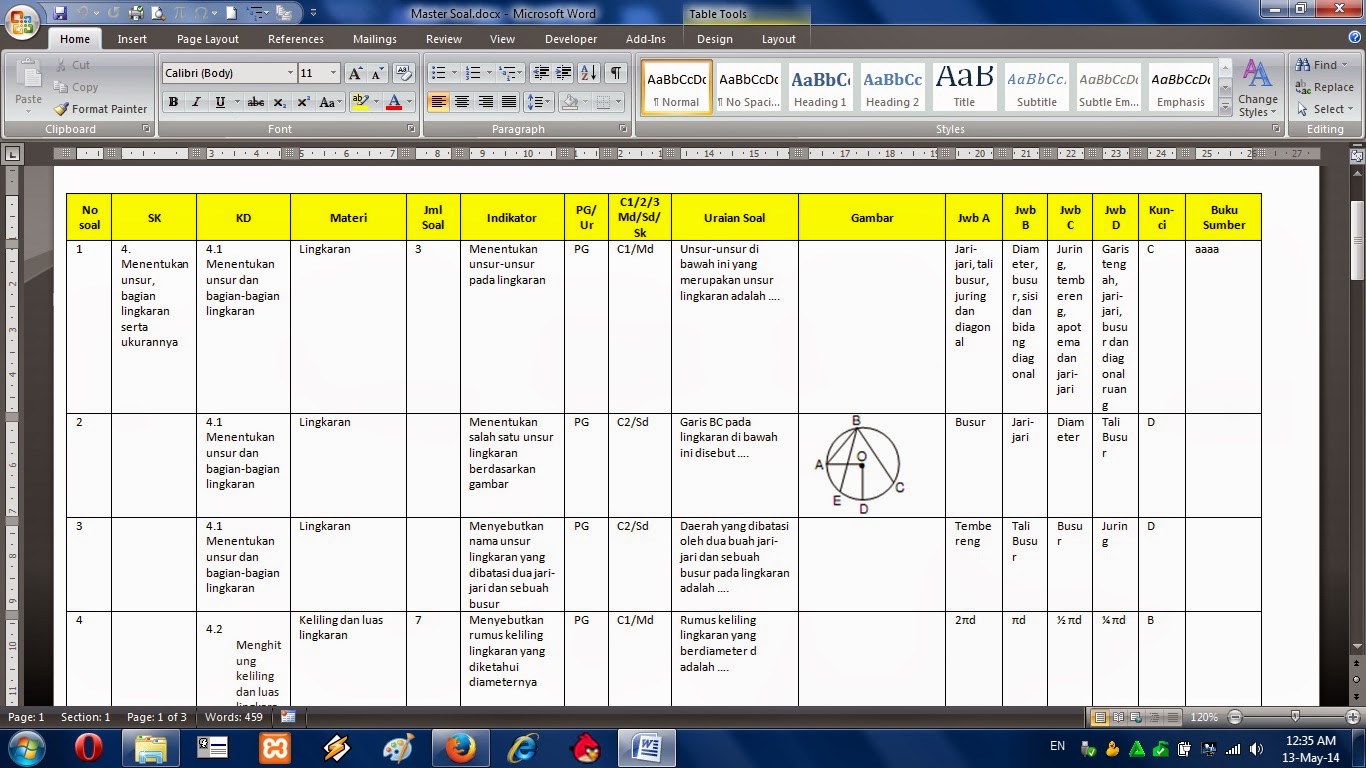This screenshot has width=1366, height=768.
Task: Open the Font dialog launcher
Action: pos(411,129)
